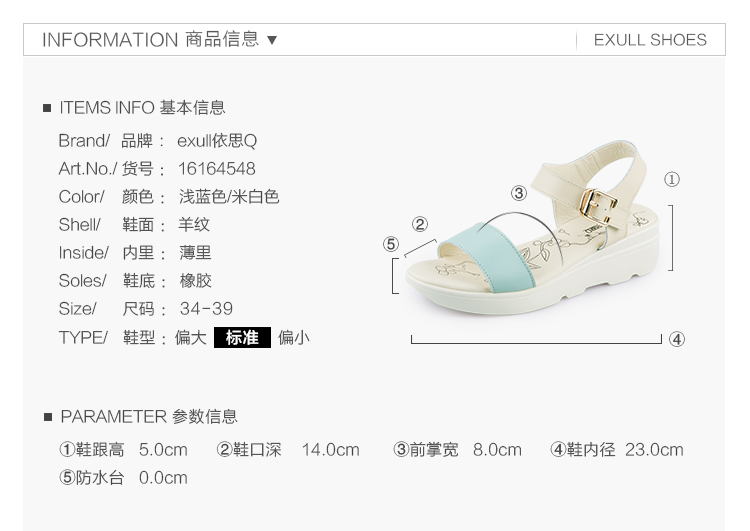The image size is (750, 531).
Task: Click the EXULL SHOES header label
Action: (x=650, y=40)
